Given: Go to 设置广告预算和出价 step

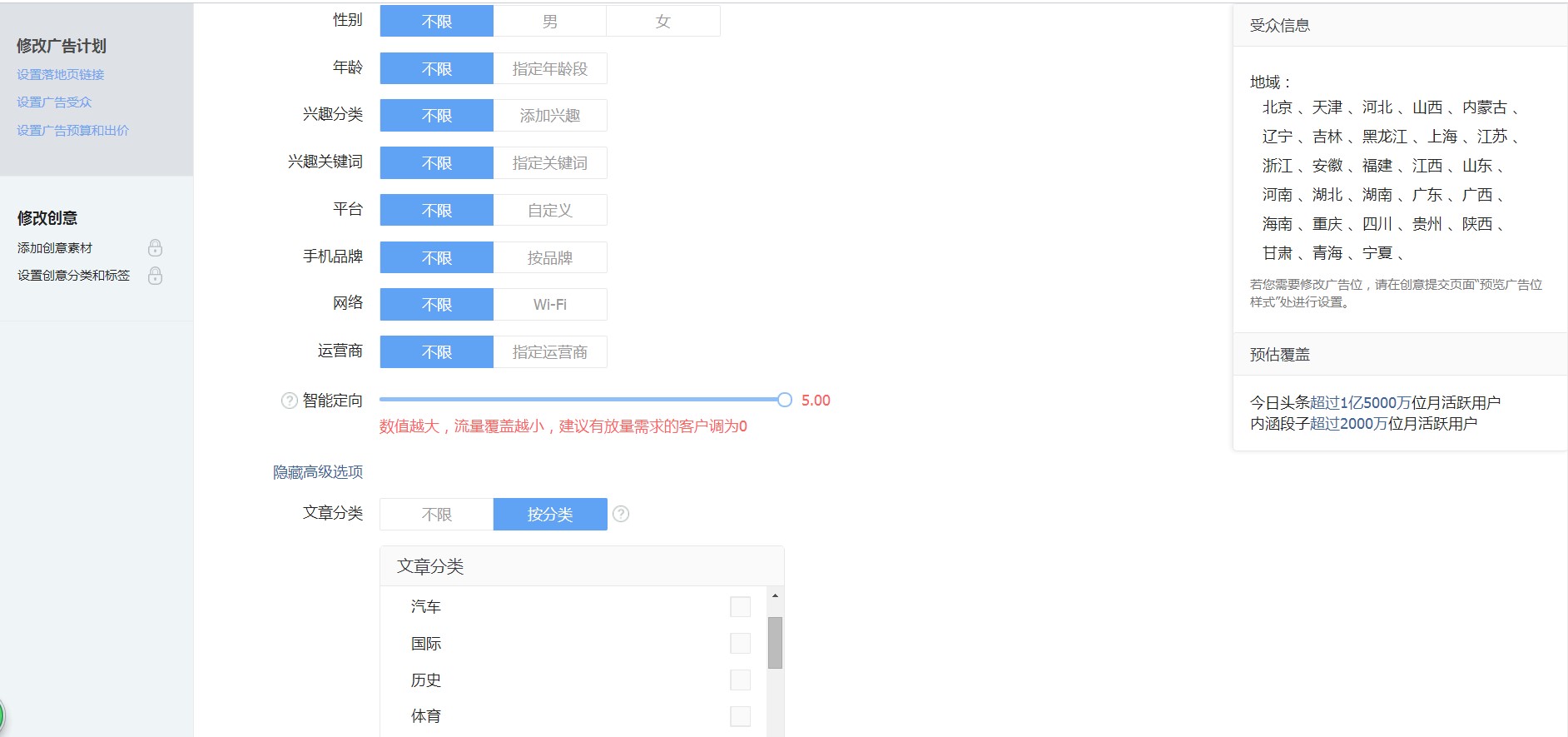Looking at the screenshot, I should tap(73, 131).
